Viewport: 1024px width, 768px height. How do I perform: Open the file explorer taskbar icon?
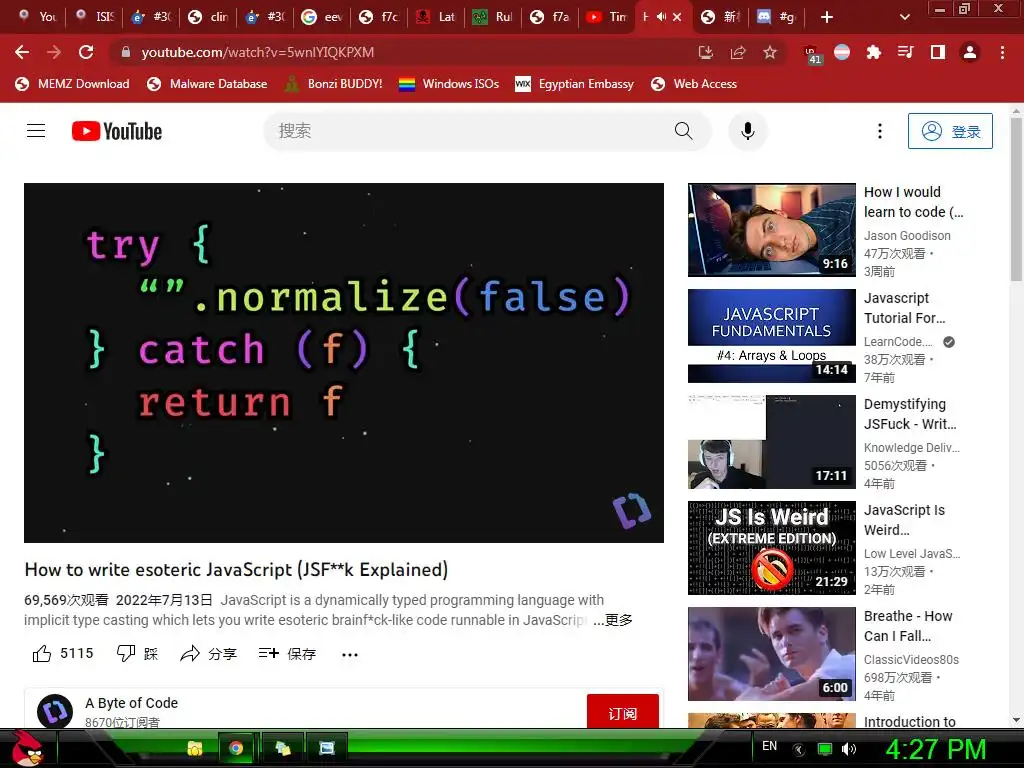pos(195,748)
